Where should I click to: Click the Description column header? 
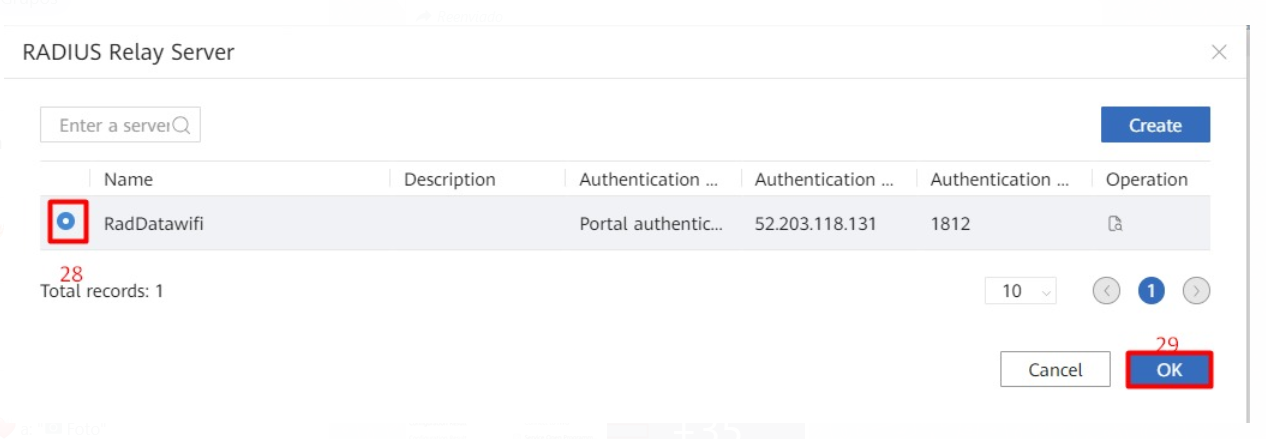coord(449,180)
